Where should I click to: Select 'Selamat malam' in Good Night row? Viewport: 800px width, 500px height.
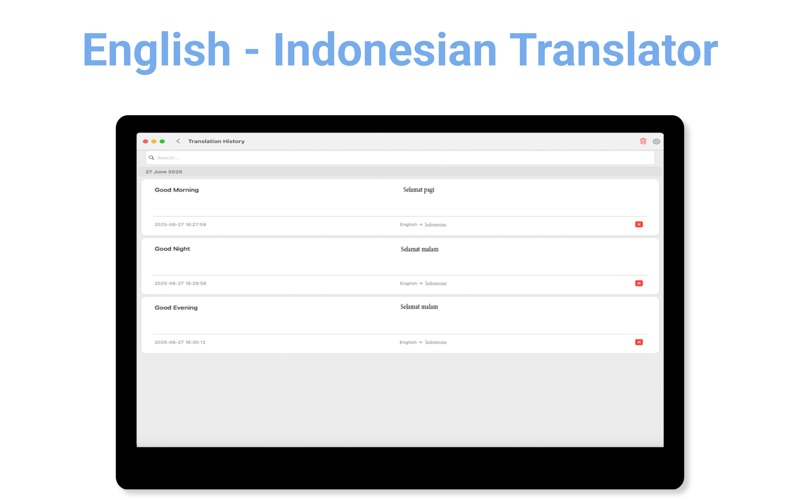pos(419,249)
